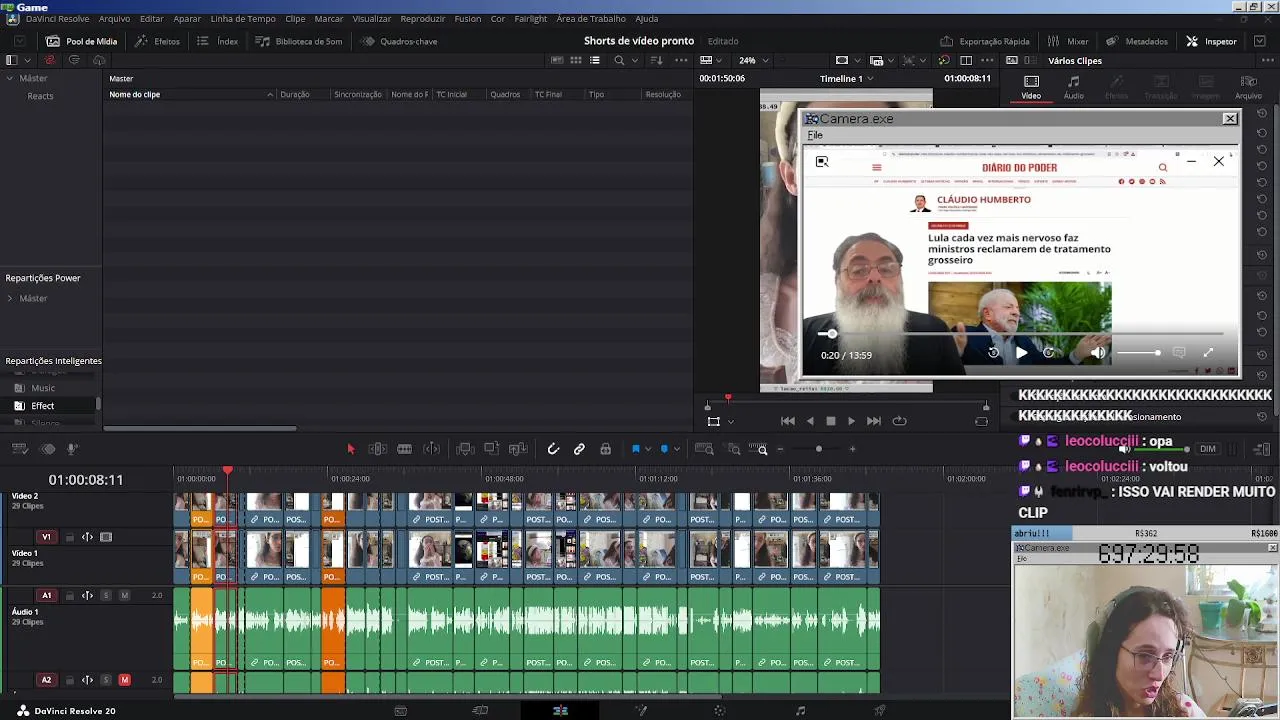The width and height of the screenshot is (1280, 720).
Task: Mute audio track A1
Action: coord(124,595)
